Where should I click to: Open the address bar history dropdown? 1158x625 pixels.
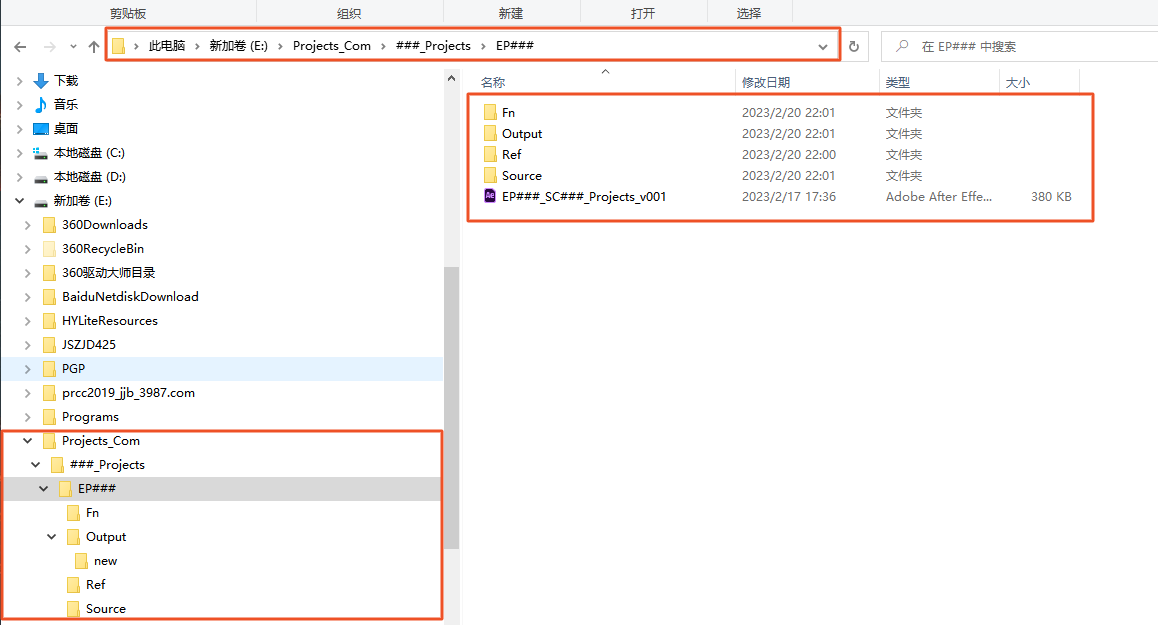pos(823,47)
